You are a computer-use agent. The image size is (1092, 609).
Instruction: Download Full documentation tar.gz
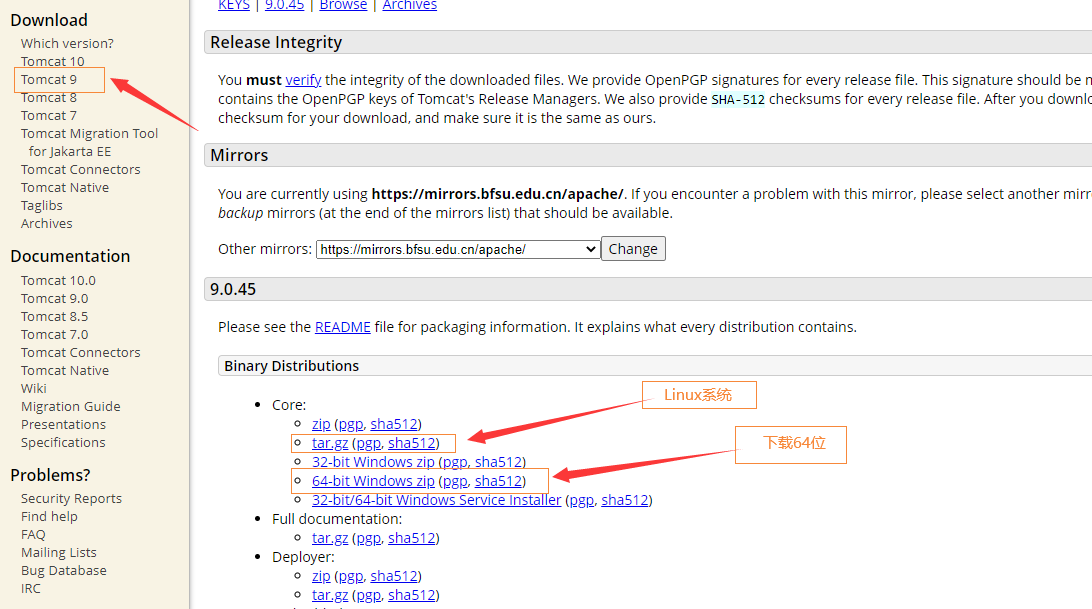pyautogui.click(x=328, y=538)
